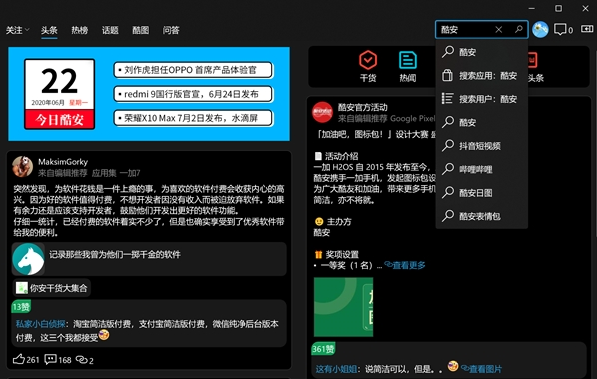Image resolution: width=597 pixels, height=379 pixels.
Task: Open headline redmi 9国行版官宣
Action: [193, 94]
